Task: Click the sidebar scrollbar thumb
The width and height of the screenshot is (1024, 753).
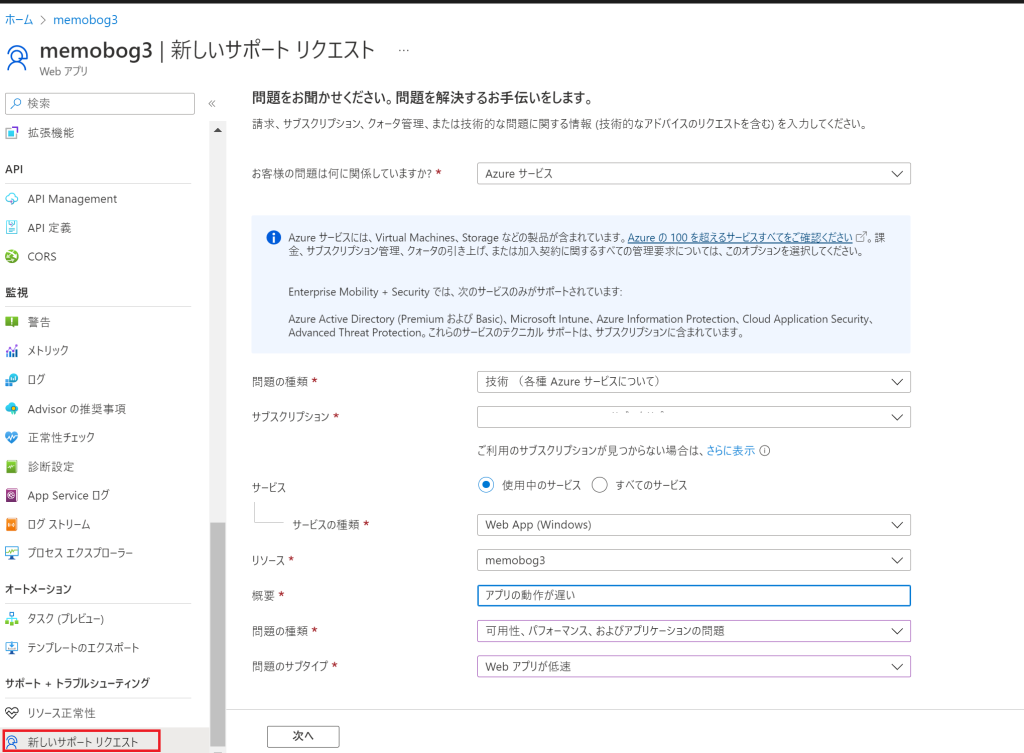Action: 217,633
